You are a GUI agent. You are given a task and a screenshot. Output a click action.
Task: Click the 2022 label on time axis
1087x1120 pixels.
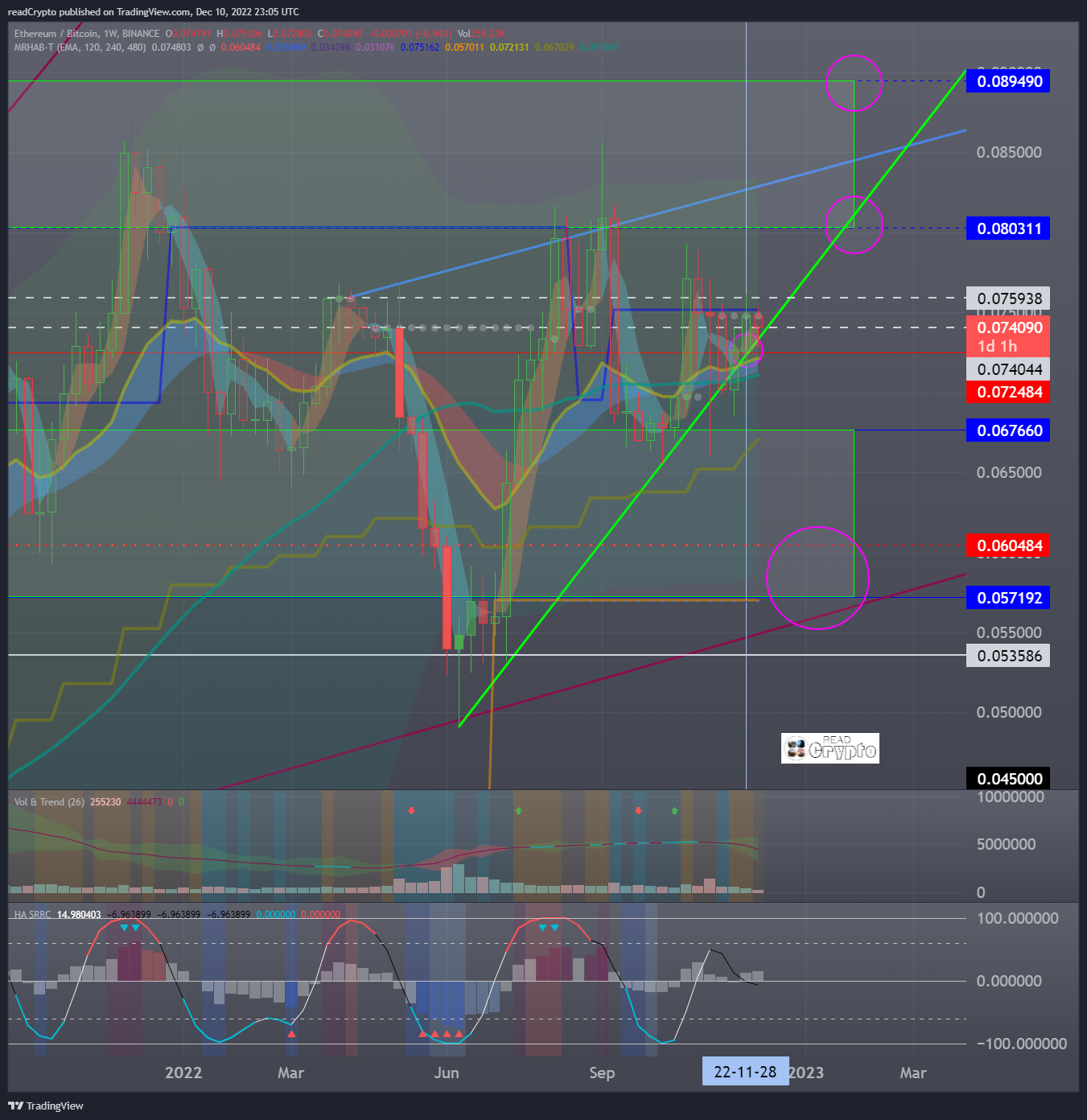(x=183, y=1073)
